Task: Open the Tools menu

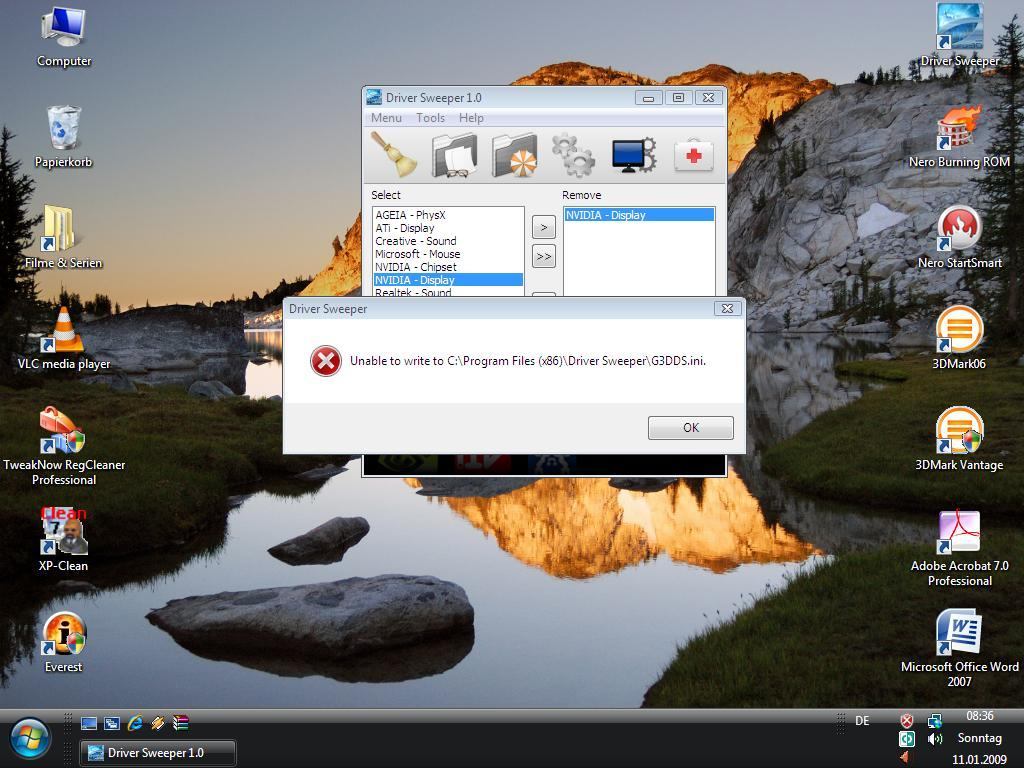Action: coord(430,118)
